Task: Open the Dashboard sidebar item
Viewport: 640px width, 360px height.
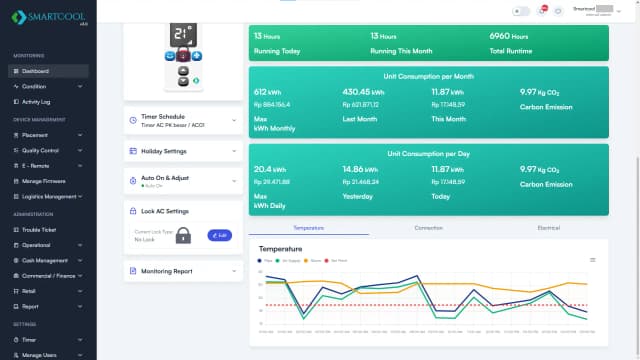Action: [x=48, y=71]
